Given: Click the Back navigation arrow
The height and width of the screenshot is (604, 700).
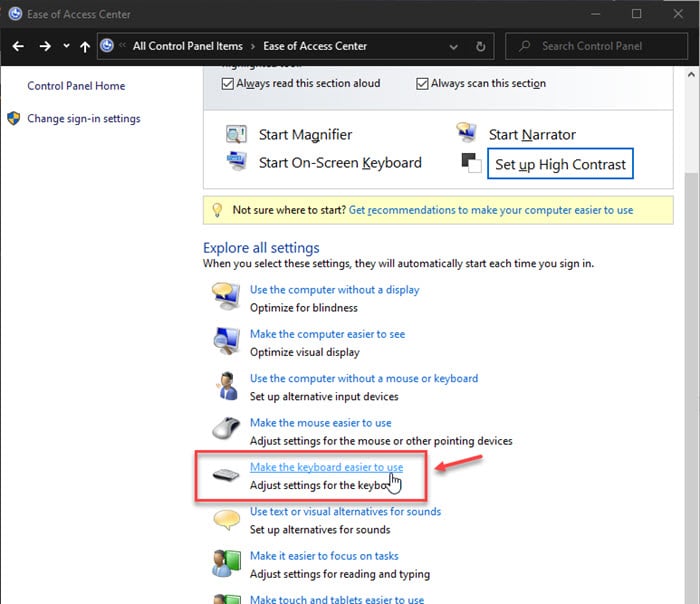Looking at the screenshot, I should point(18,46).
